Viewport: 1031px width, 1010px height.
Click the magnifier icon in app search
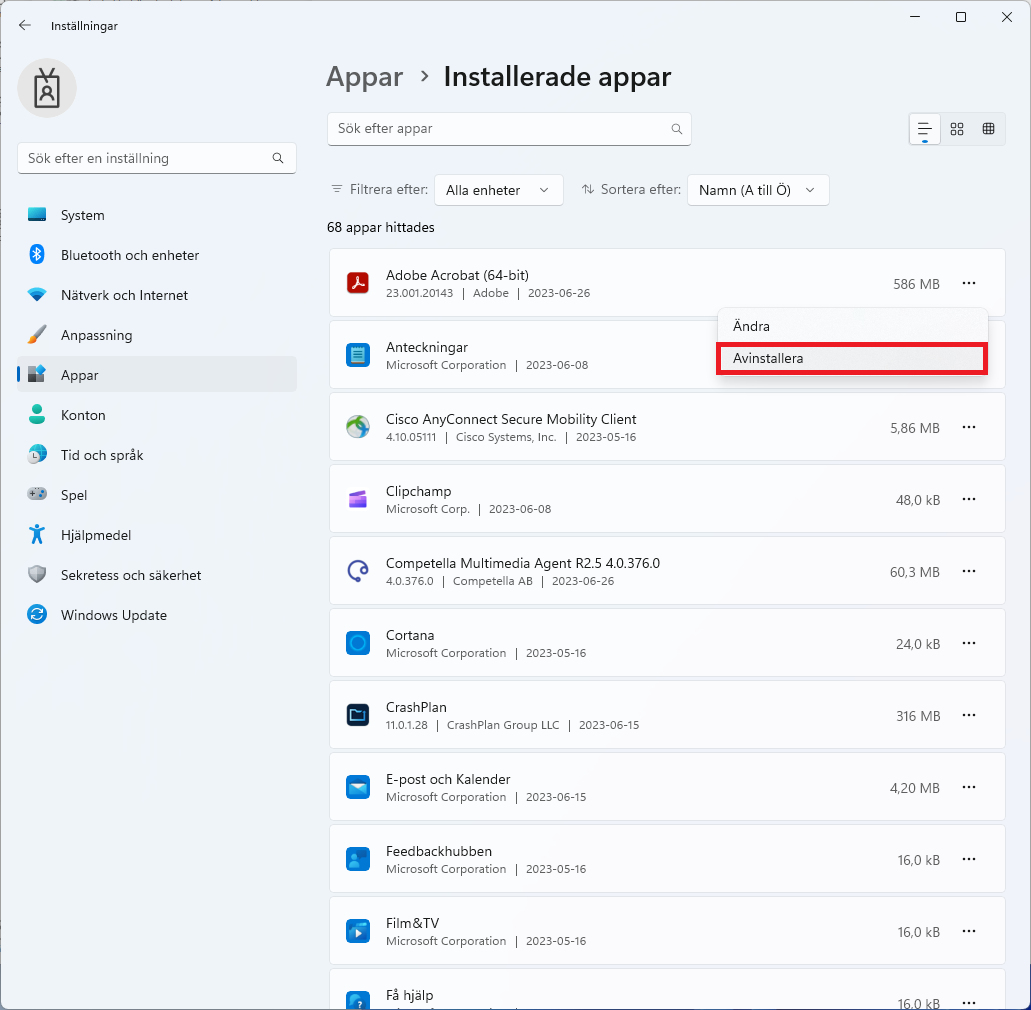[677, 129]
